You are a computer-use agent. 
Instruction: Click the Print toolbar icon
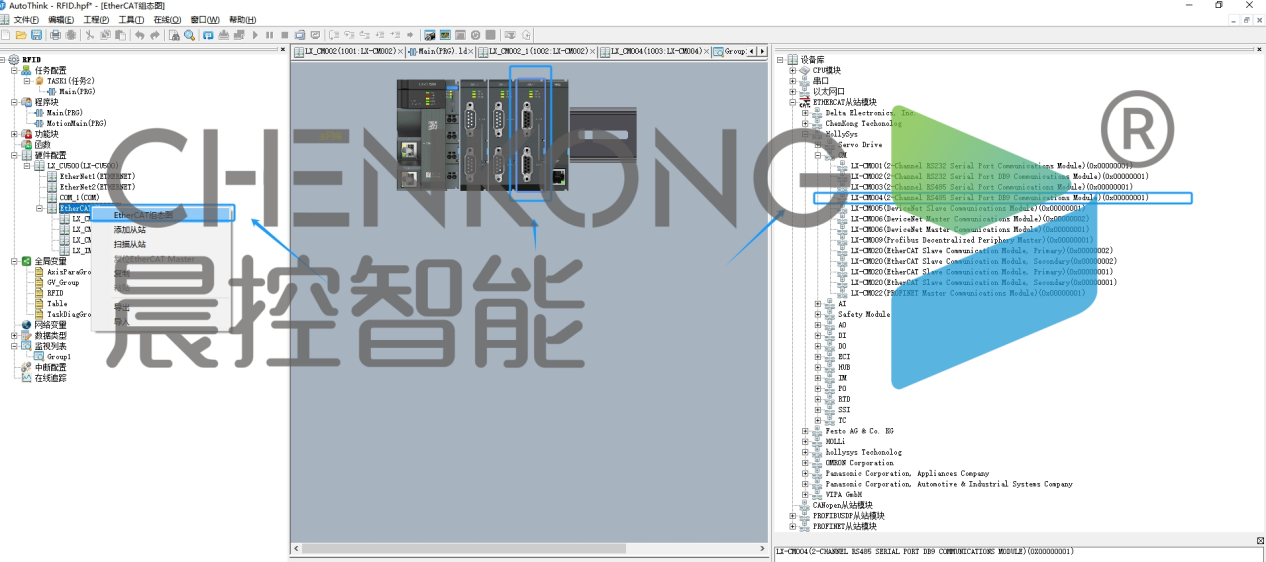click(x=56, y=35)
